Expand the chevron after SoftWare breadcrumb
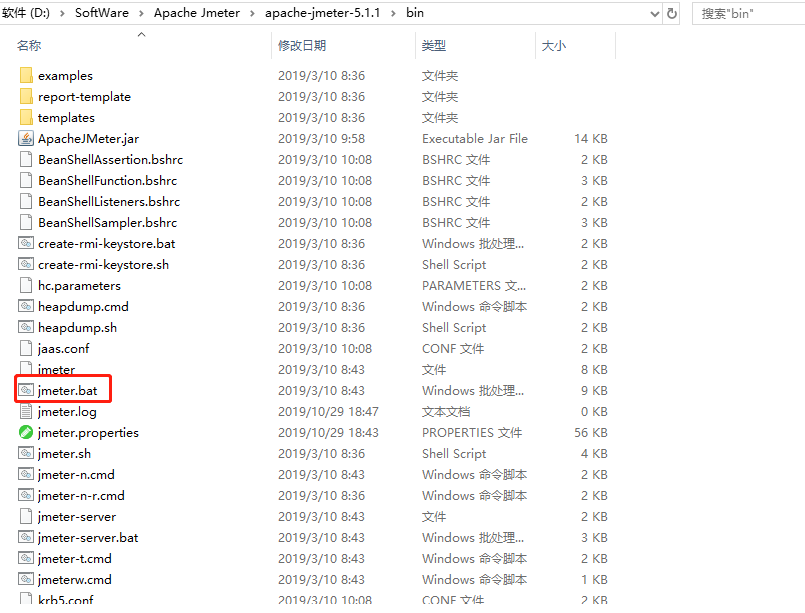Screen dimensions: 805x613 141,13
